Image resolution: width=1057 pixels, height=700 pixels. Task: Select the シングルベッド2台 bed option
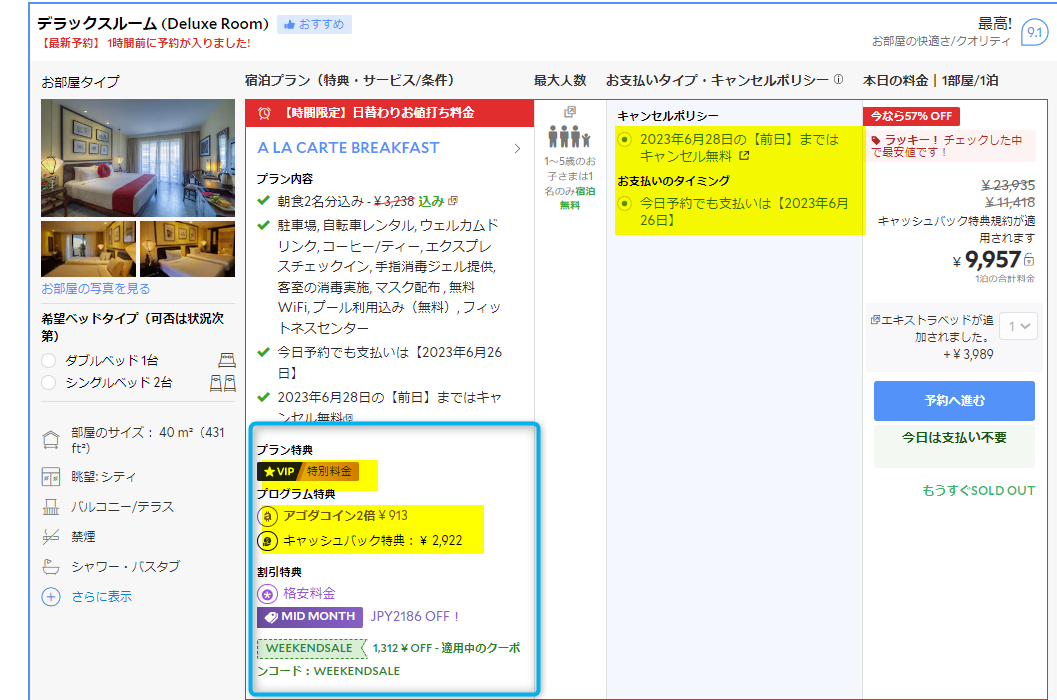click(x=49, y=382)
